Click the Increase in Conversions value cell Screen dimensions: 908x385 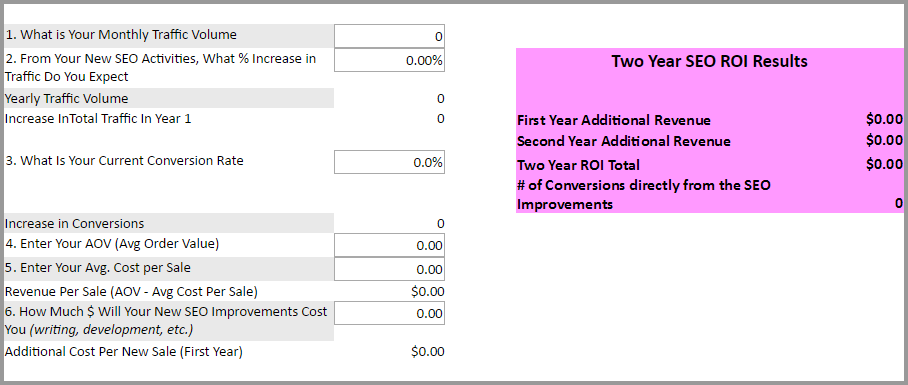pyautogui.click(x=441, y=223)
